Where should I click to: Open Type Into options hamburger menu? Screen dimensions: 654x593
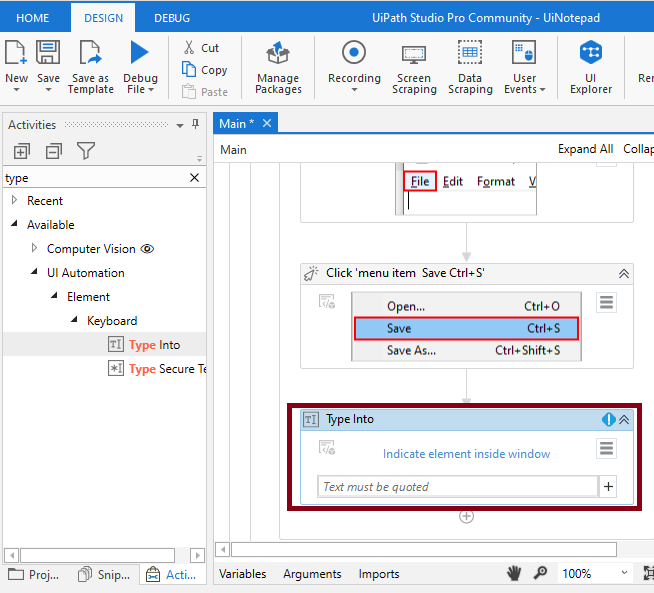click(606, 449)
